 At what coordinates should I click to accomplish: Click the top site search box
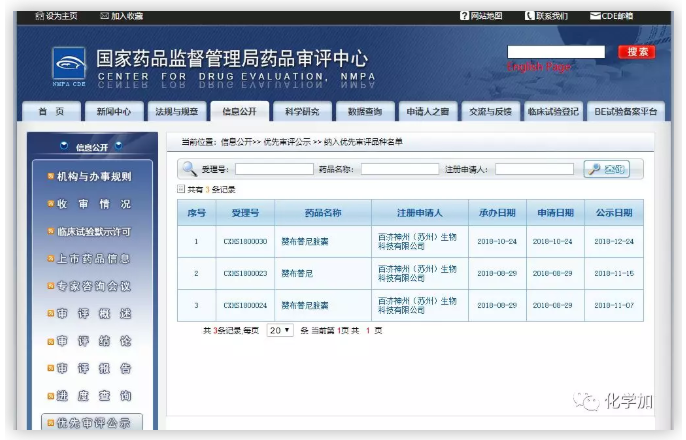tap(556, 52)
